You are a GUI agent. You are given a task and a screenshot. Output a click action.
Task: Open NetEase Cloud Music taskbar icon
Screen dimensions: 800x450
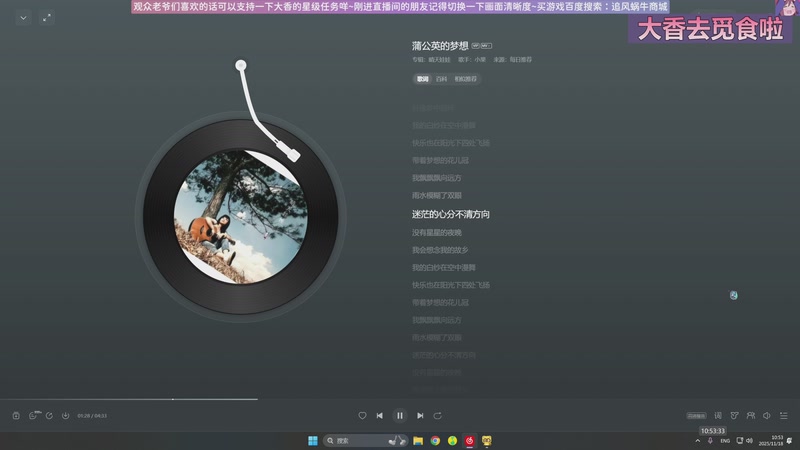(469, 440)
